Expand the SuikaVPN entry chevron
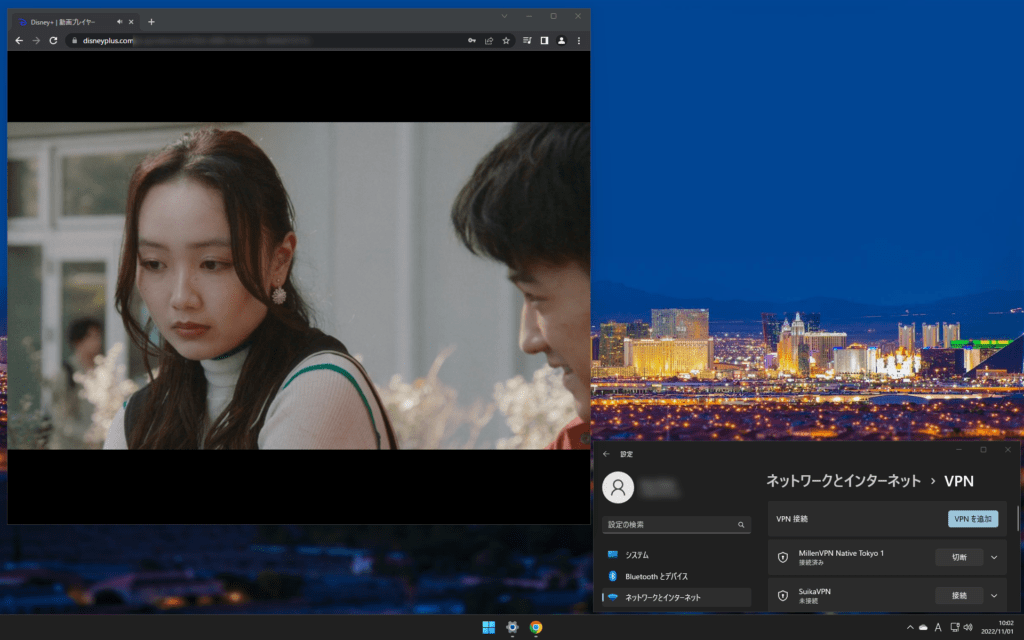This screenshot has width=1024, height=640. pos(994,596)
